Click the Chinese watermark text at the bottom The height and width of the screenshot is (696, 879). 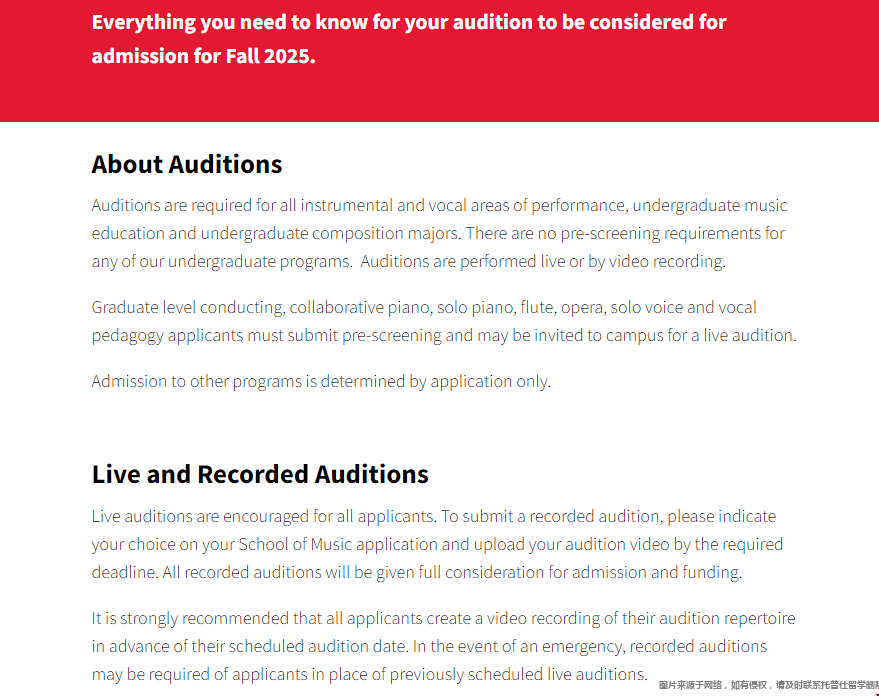point(769,685)
